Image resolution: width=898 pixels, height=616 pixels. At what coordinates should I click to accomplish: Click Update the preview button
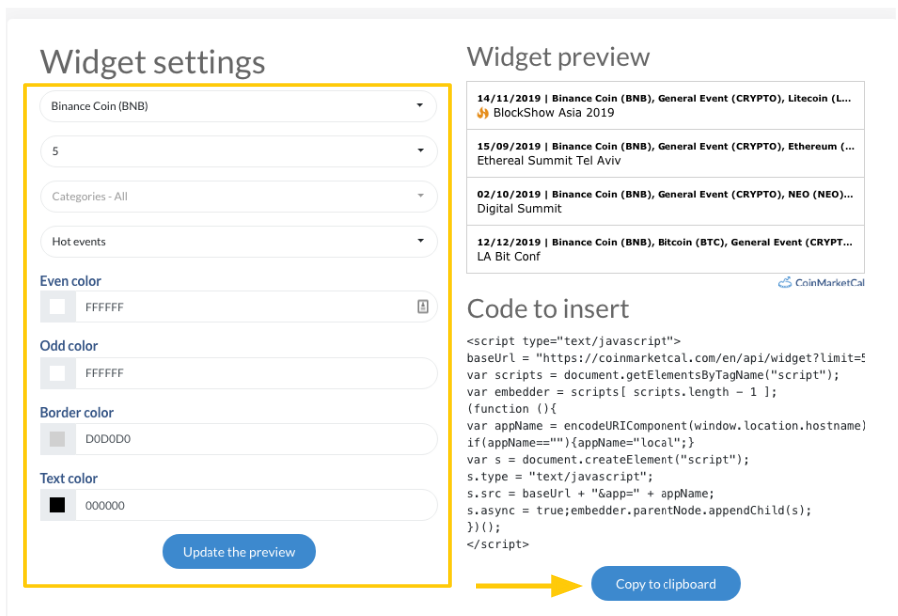pos(239,552)
